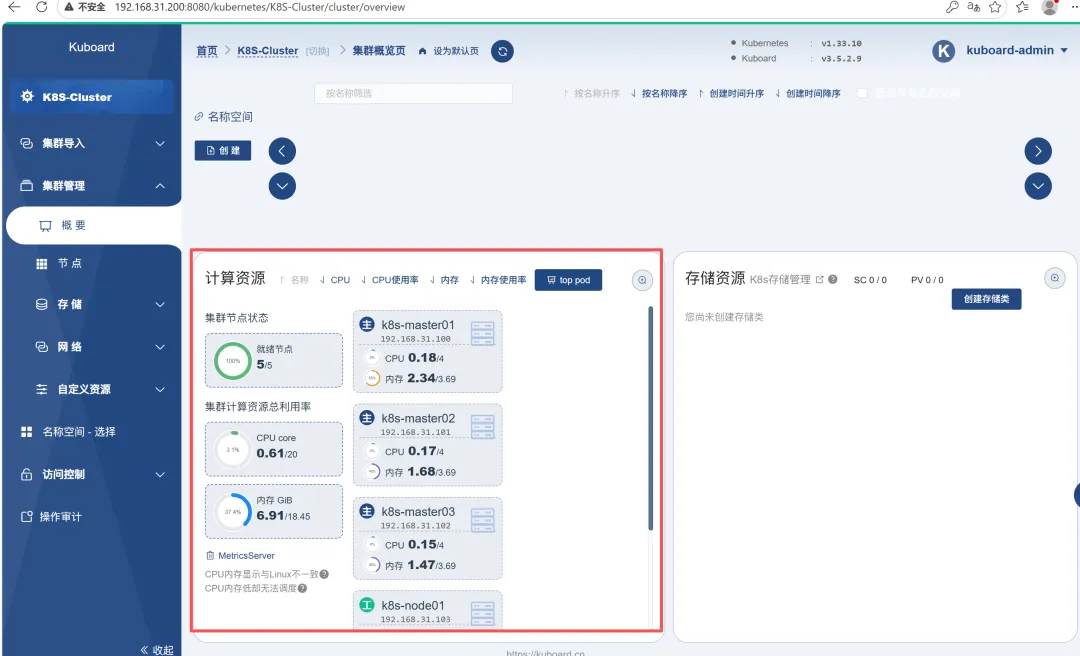The height and width of the screenshot is (656, 1080).
Task: Expand the 网络 sidebar submenu
Action: pos(92,347)
